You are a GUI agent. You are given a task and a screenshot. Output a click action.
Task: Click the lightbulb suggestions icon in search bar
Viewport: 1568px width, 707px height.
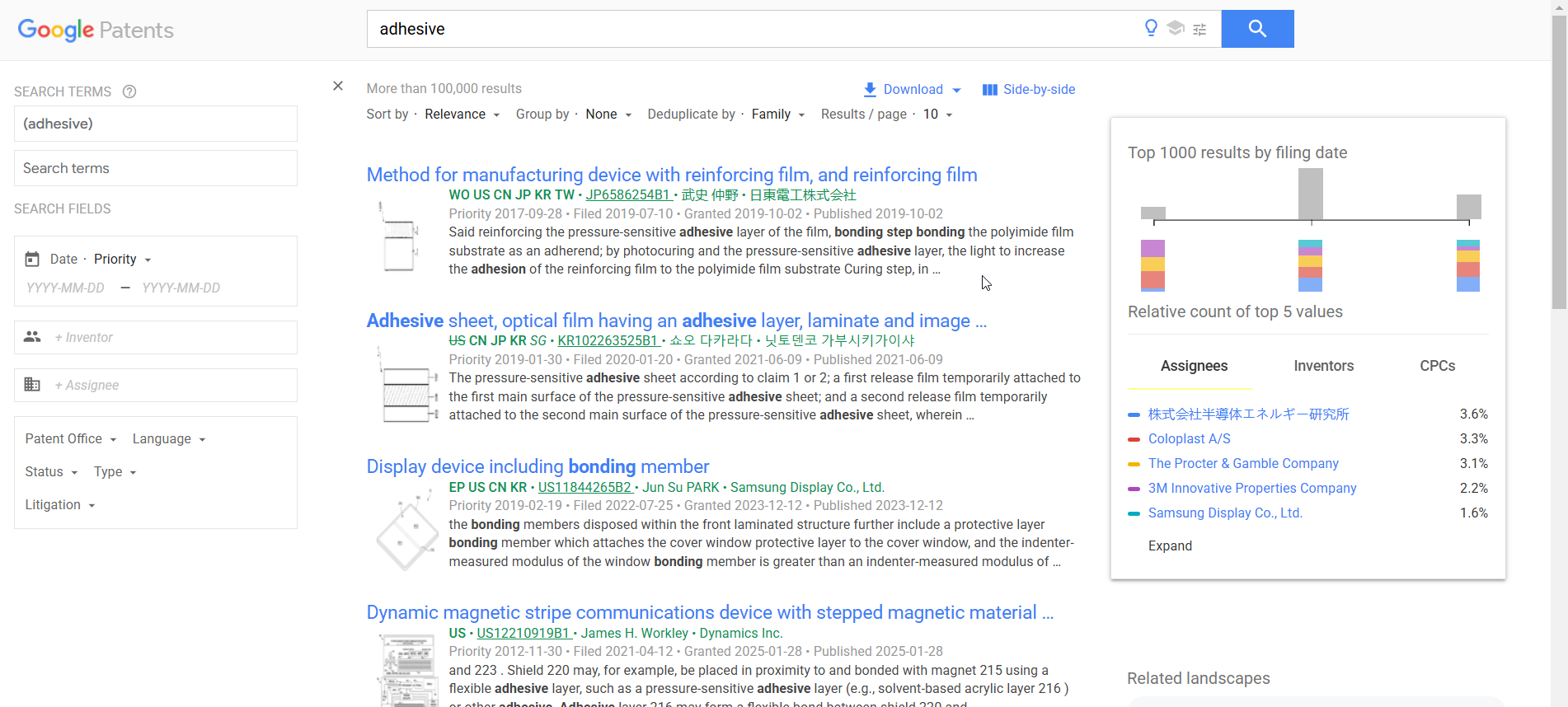pos(1152,29)
